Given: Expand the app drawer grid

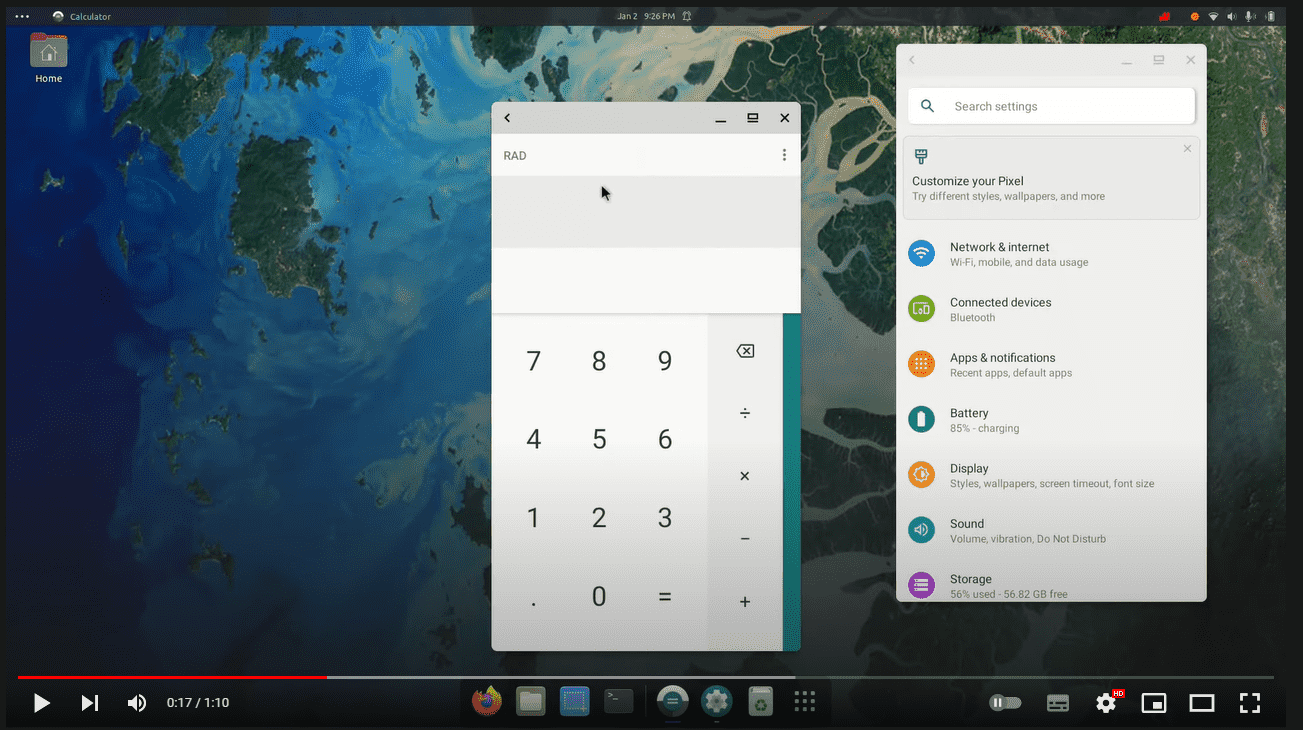Looking at the screenshot, I should click(x=804, y=701).
